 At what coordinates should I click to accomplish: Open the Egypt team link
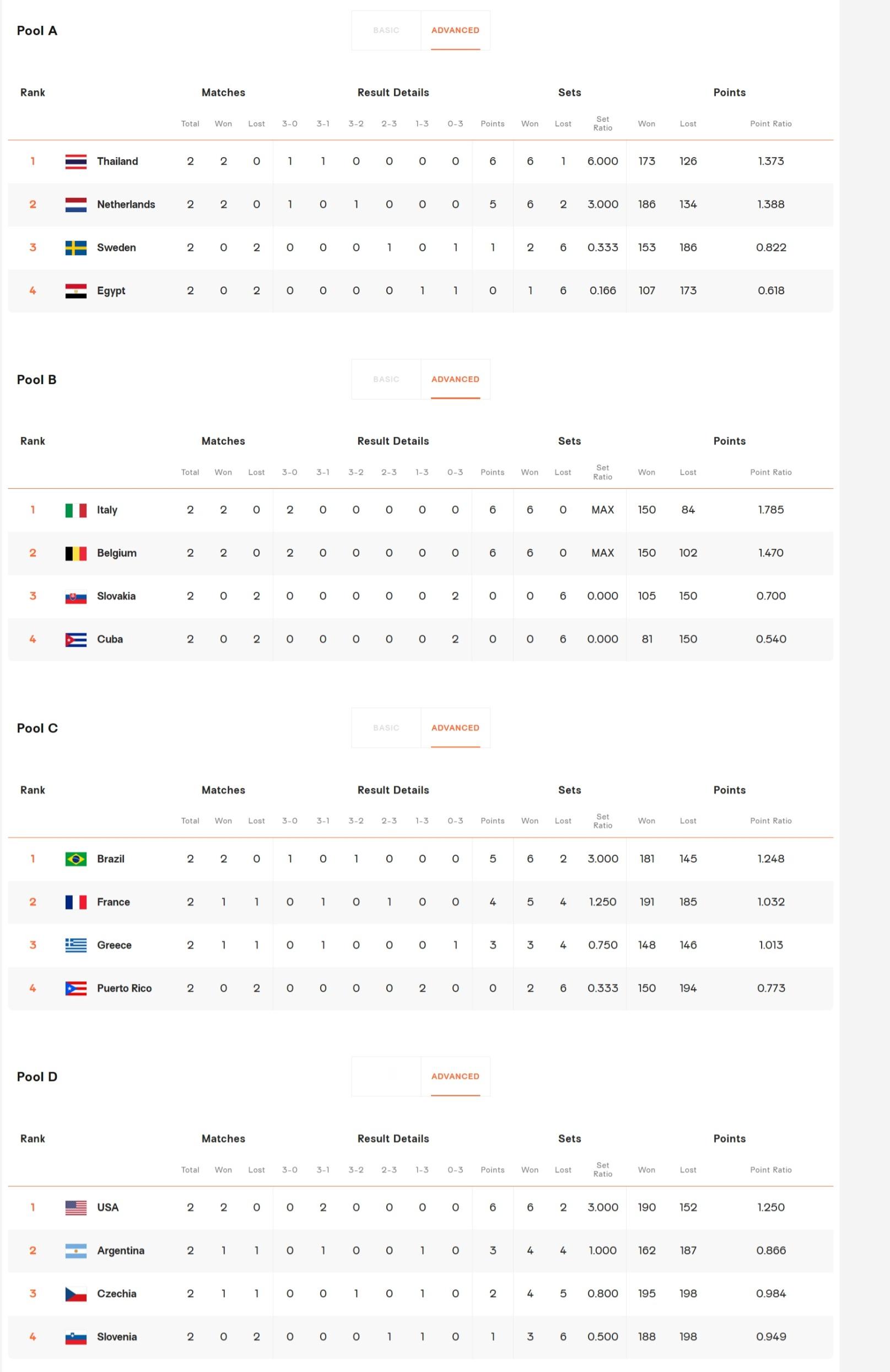[111, 290]
